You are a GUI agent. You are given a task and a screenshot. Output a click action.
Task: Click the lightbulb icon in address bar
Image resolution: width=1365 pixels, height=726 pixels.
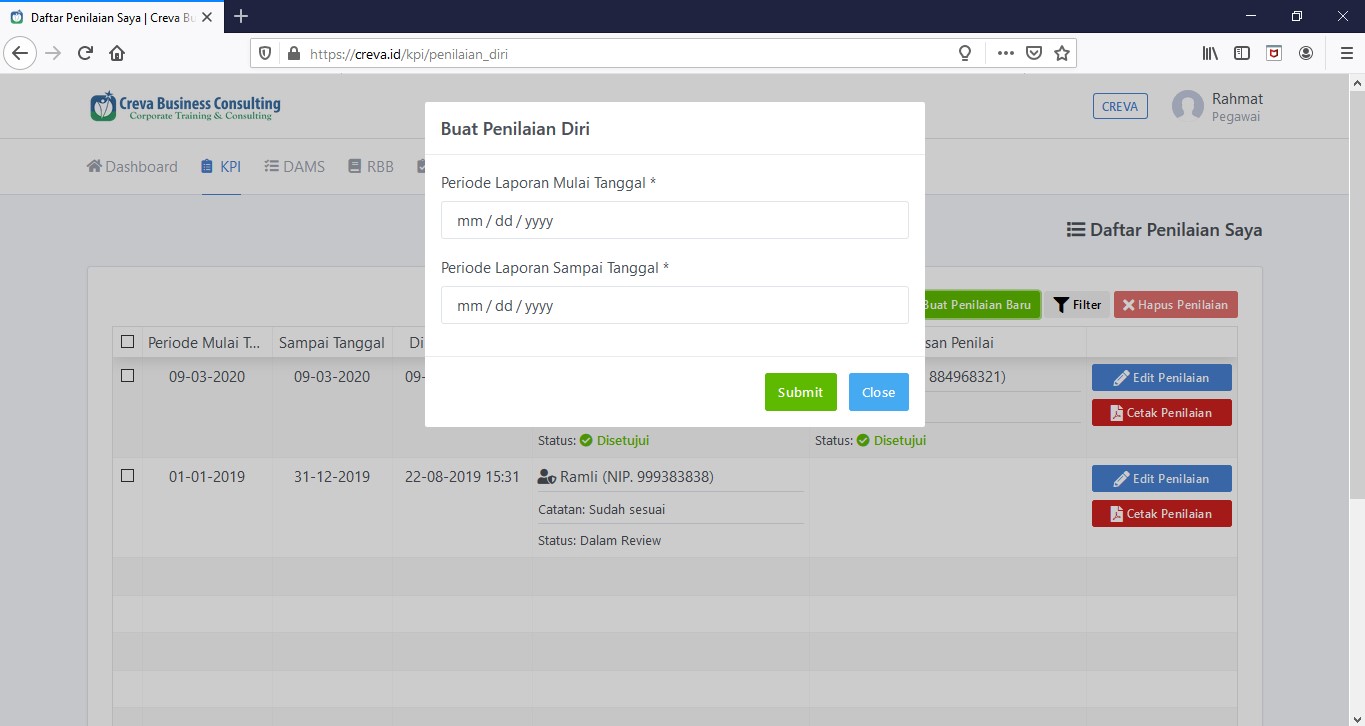(x=965, y=54)
